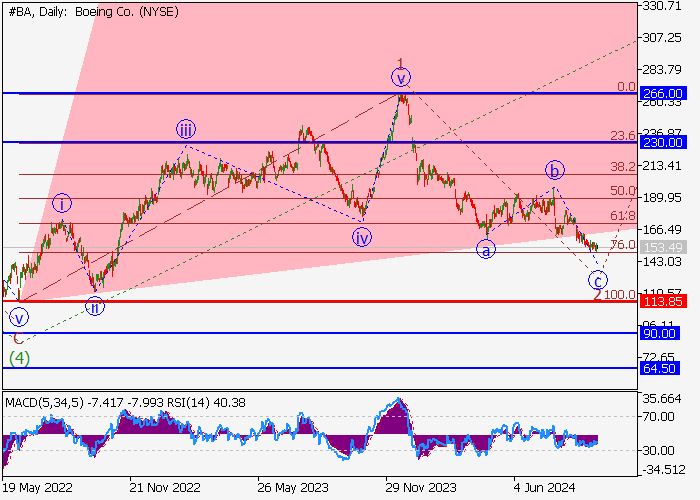Click the 213.41 value on the price axis
This screenshot has height=500, width=700.
pyautogui.click(x=662, y=166)
